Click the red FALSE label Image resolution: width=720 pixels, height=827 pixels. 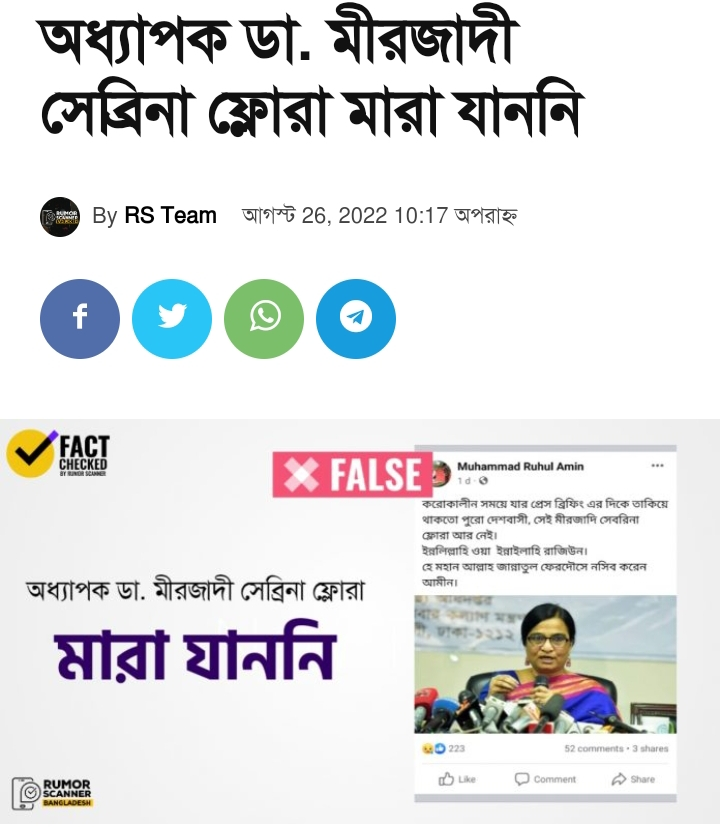click(352, 474)
